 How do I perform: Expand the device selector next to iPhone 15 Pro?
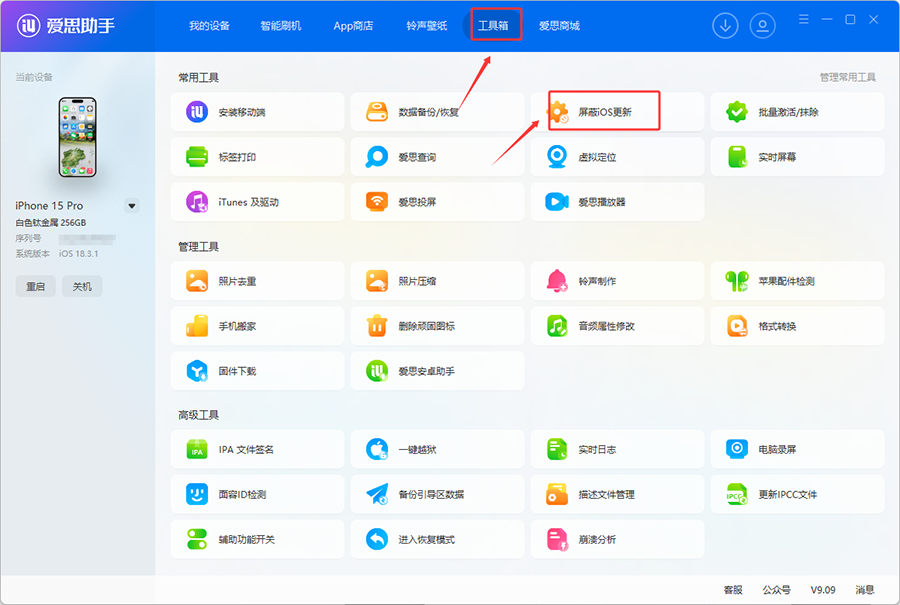[131, 205]
